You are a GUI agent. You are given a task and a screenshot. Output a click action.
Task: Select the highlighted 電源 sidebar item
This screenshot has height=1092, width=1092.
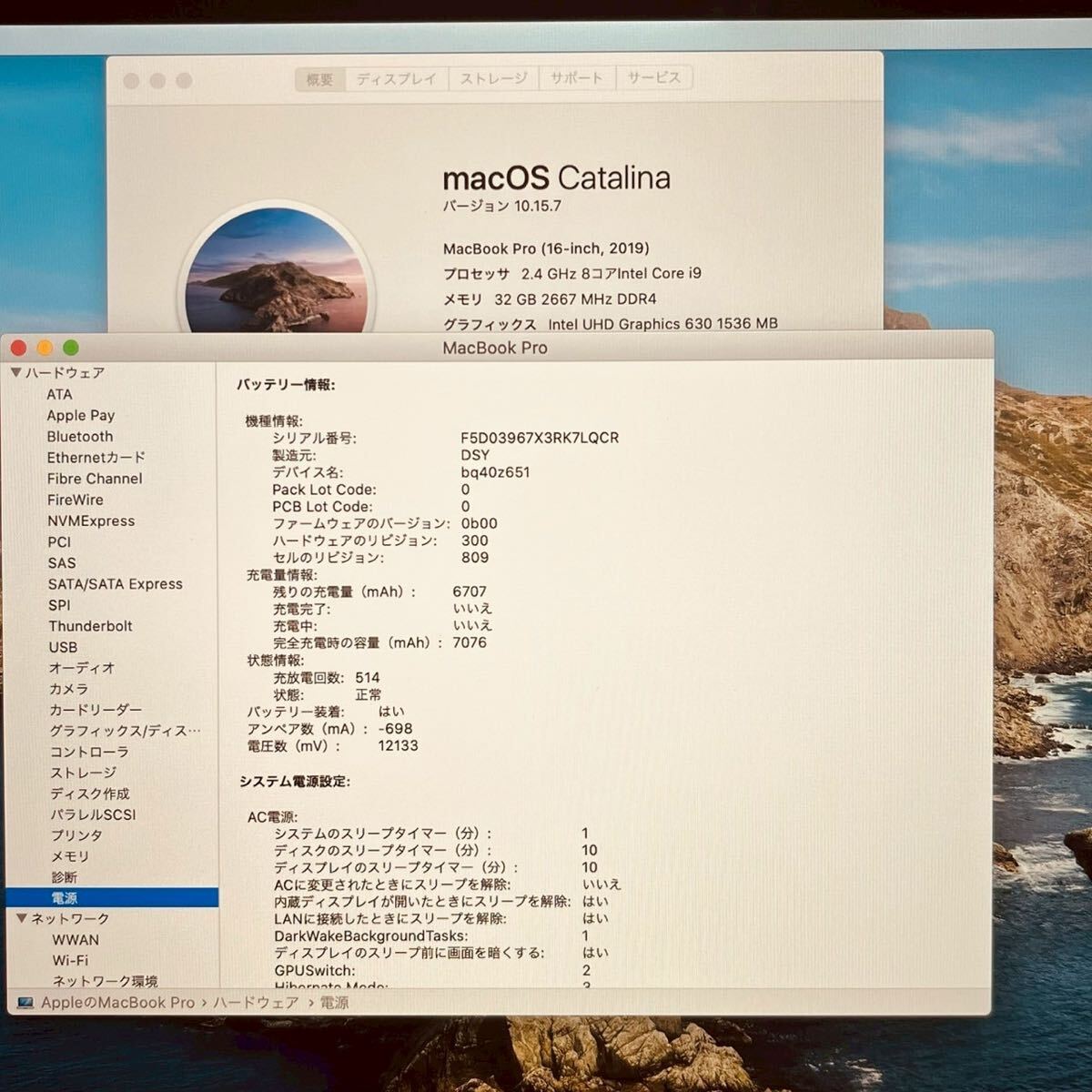pos(112,898)
